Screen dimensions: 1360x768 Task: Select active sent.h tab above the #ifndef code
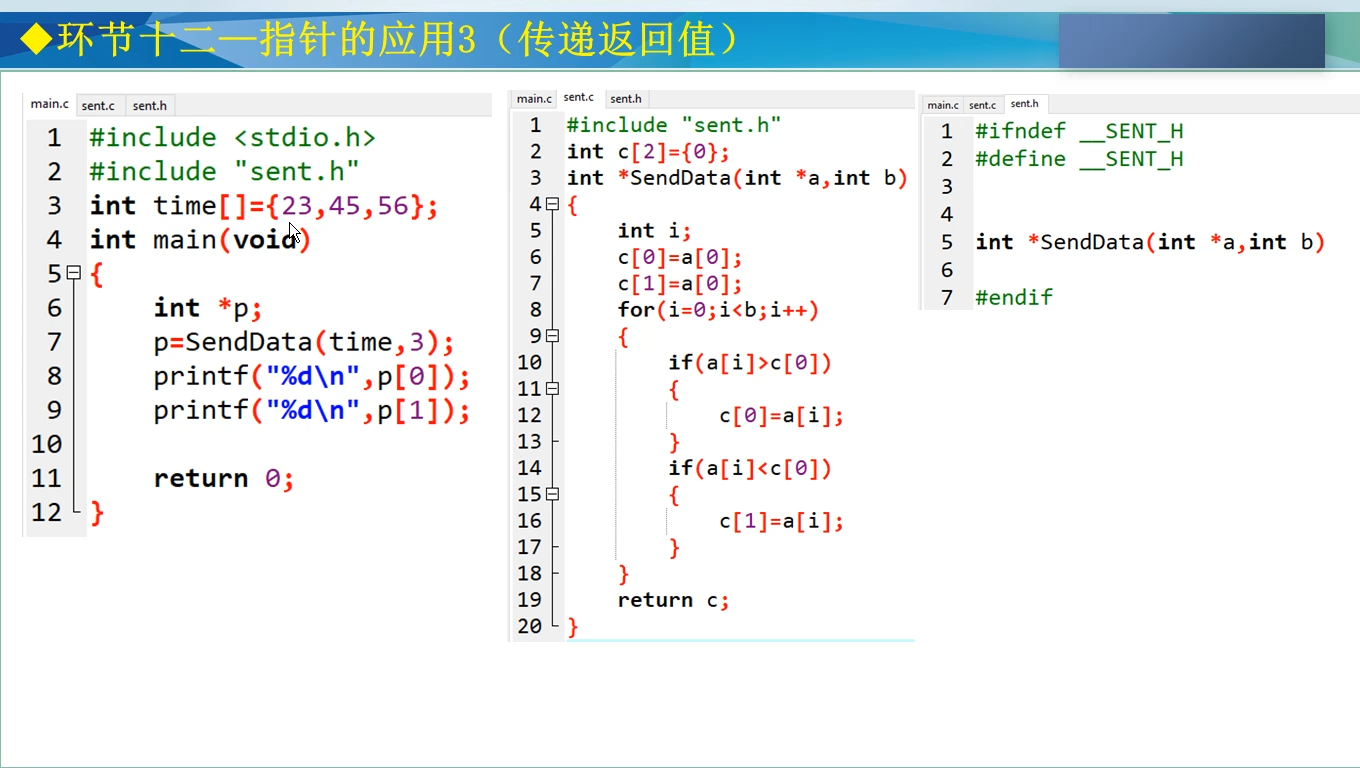1025,104
